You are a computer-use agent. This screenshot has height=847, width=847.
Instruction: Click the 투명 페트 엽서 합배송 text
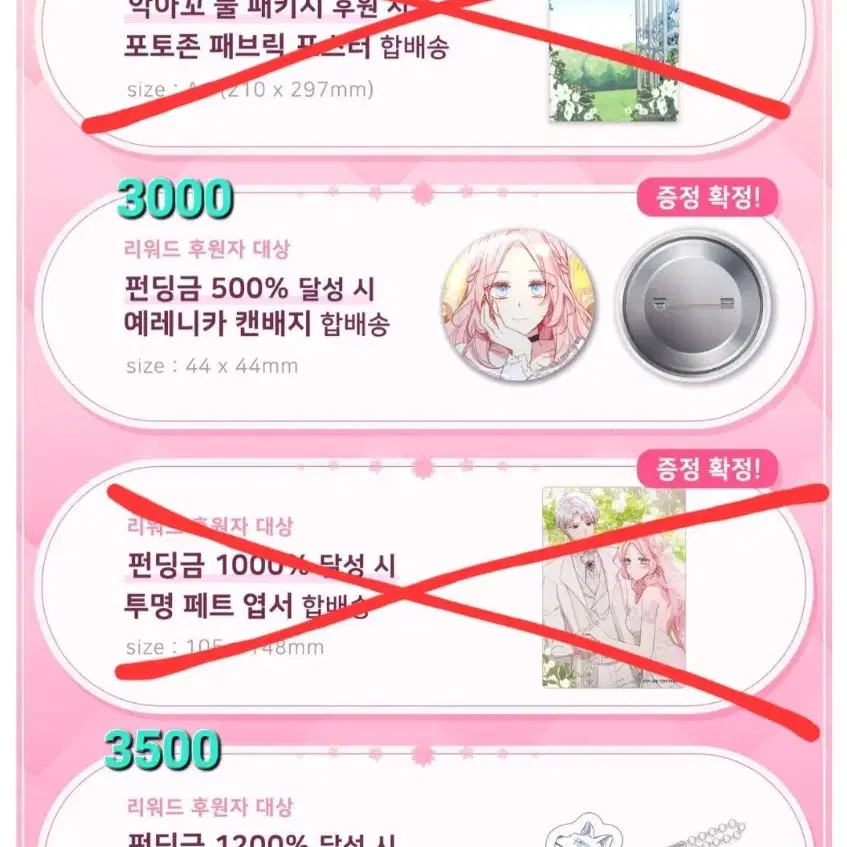pyautogui.click(x=246, y=605)
